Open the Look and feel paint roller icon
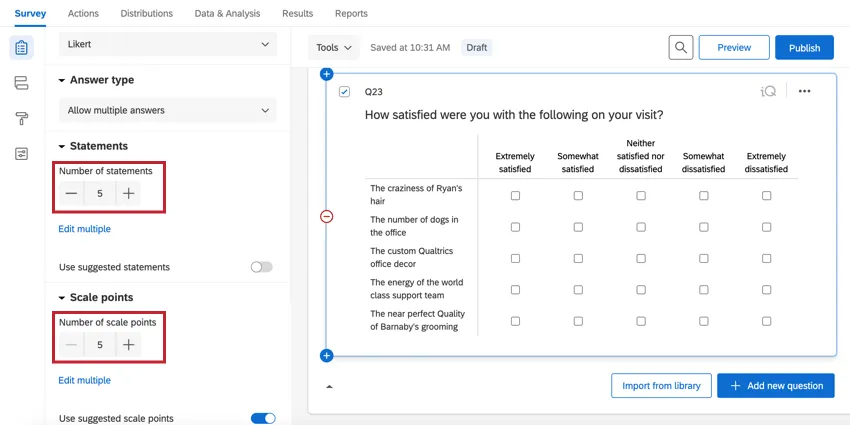 (x=22, y=118)
